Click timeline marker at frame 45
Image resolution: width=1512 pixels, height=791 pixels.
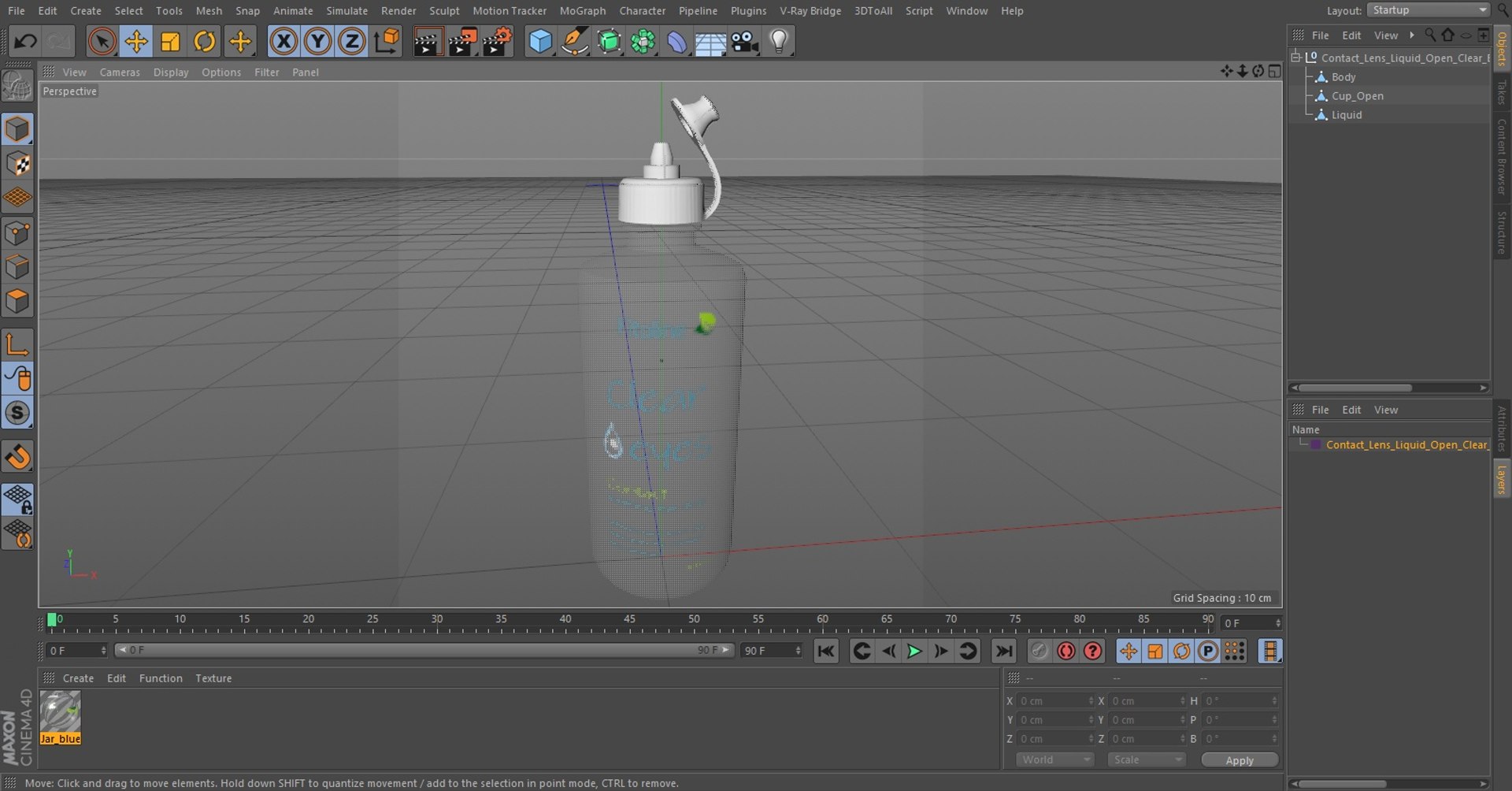[x=629, y=620]
